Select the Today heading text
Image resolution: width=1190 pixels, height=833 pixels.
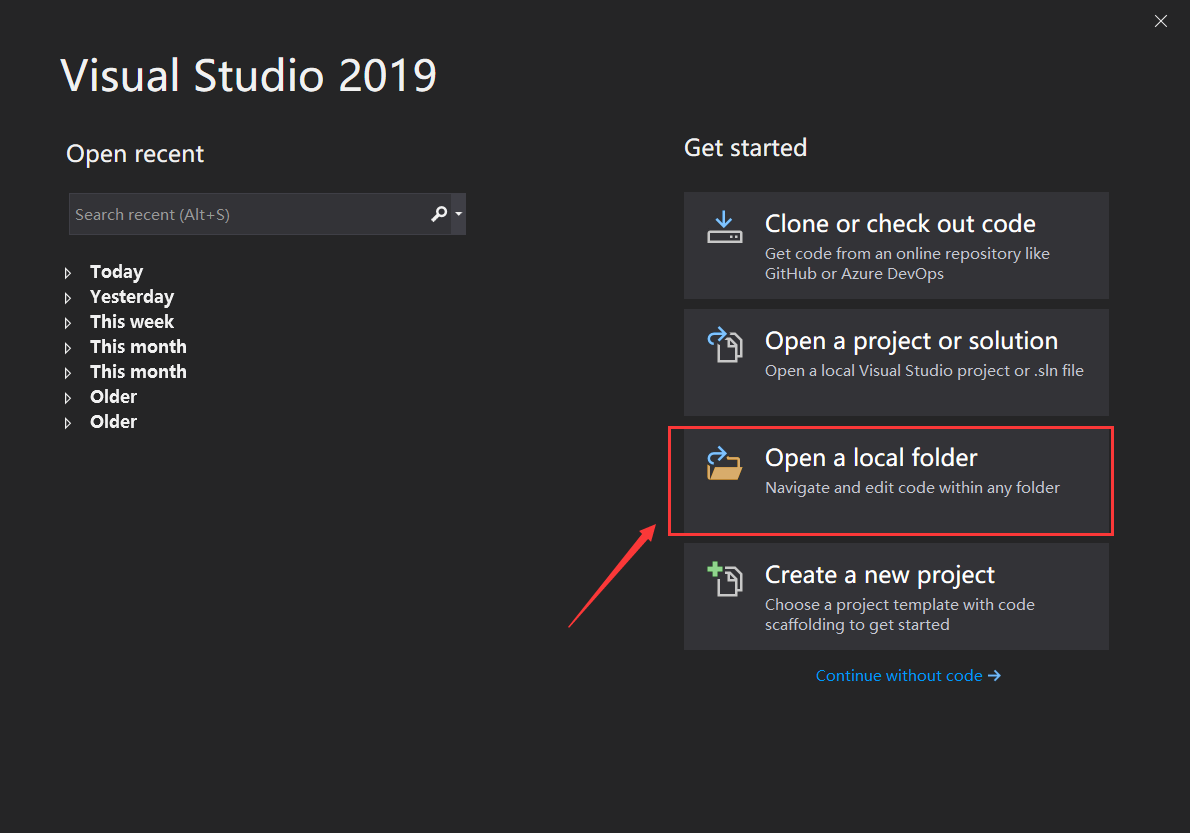pyautogui.click(x=116, y=272)
